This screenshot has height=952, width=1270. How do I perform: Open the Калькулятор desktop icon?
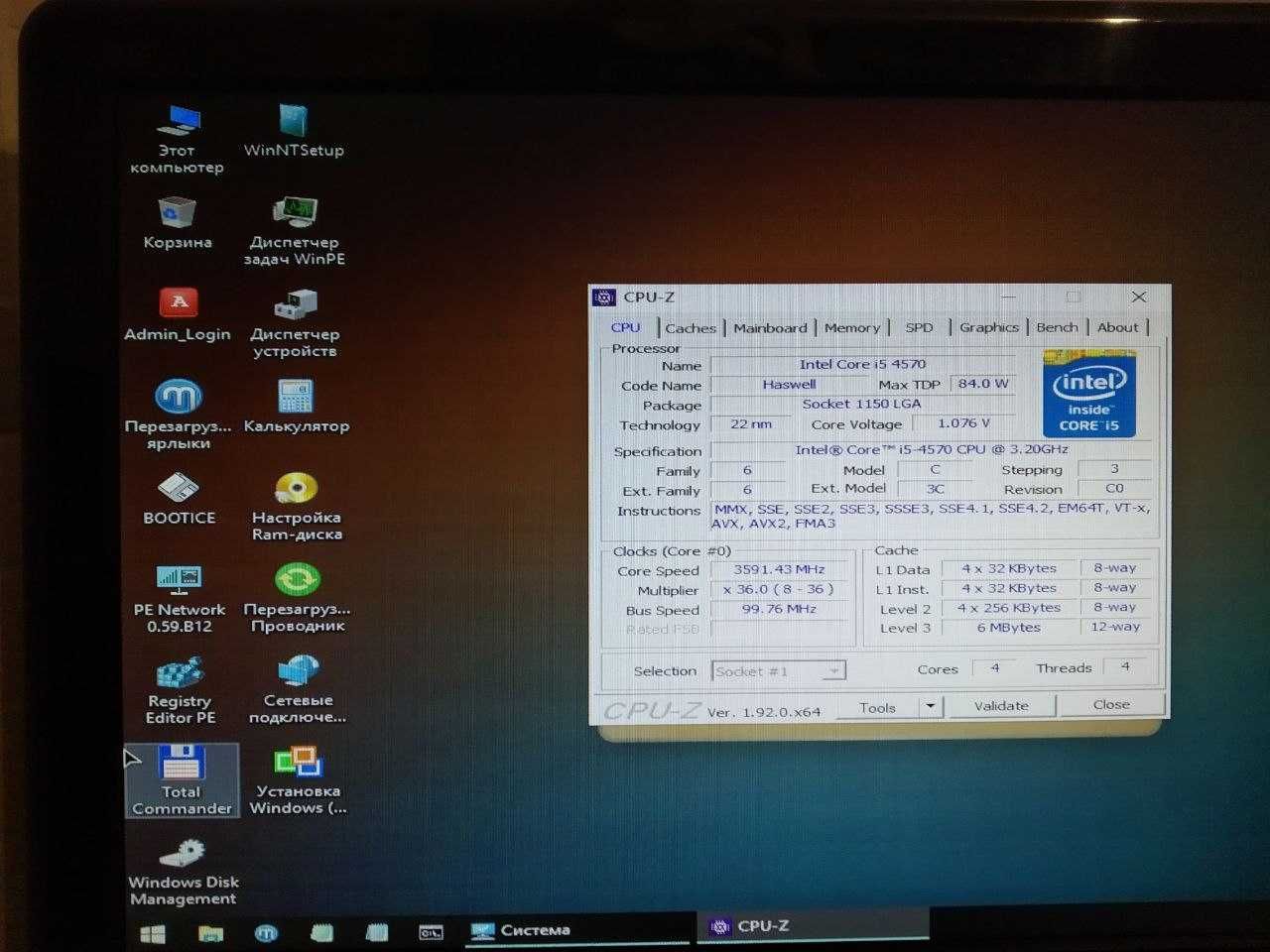(x=296, y=407)
